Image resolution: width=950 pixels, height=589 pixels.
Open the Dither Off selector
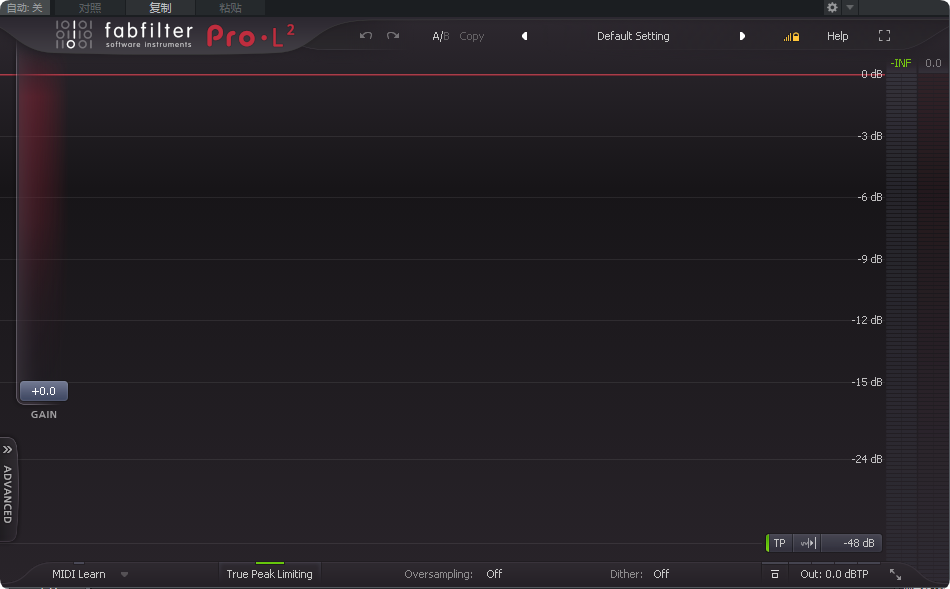point(661,574)
